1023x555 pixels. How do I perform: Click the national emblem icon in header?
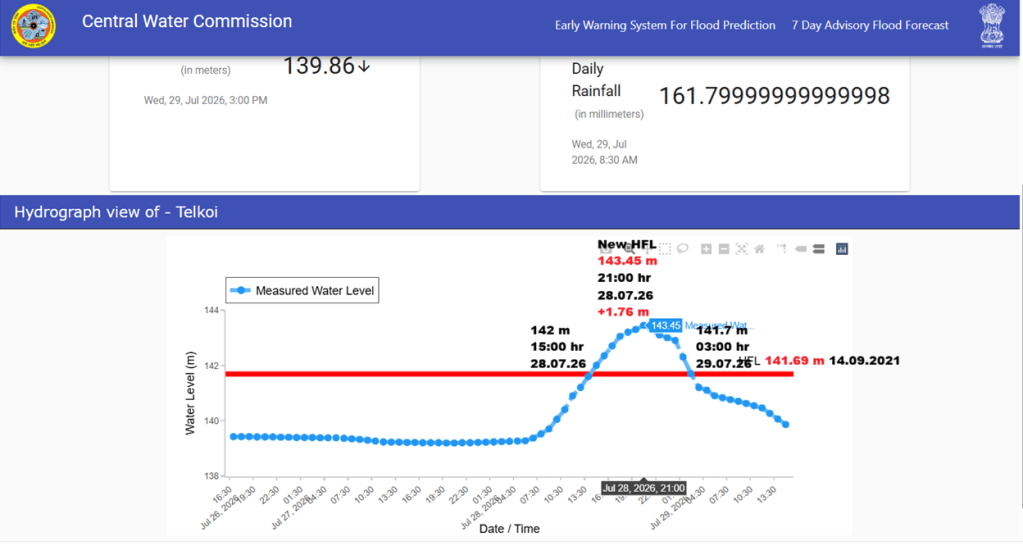pos(992,25)
